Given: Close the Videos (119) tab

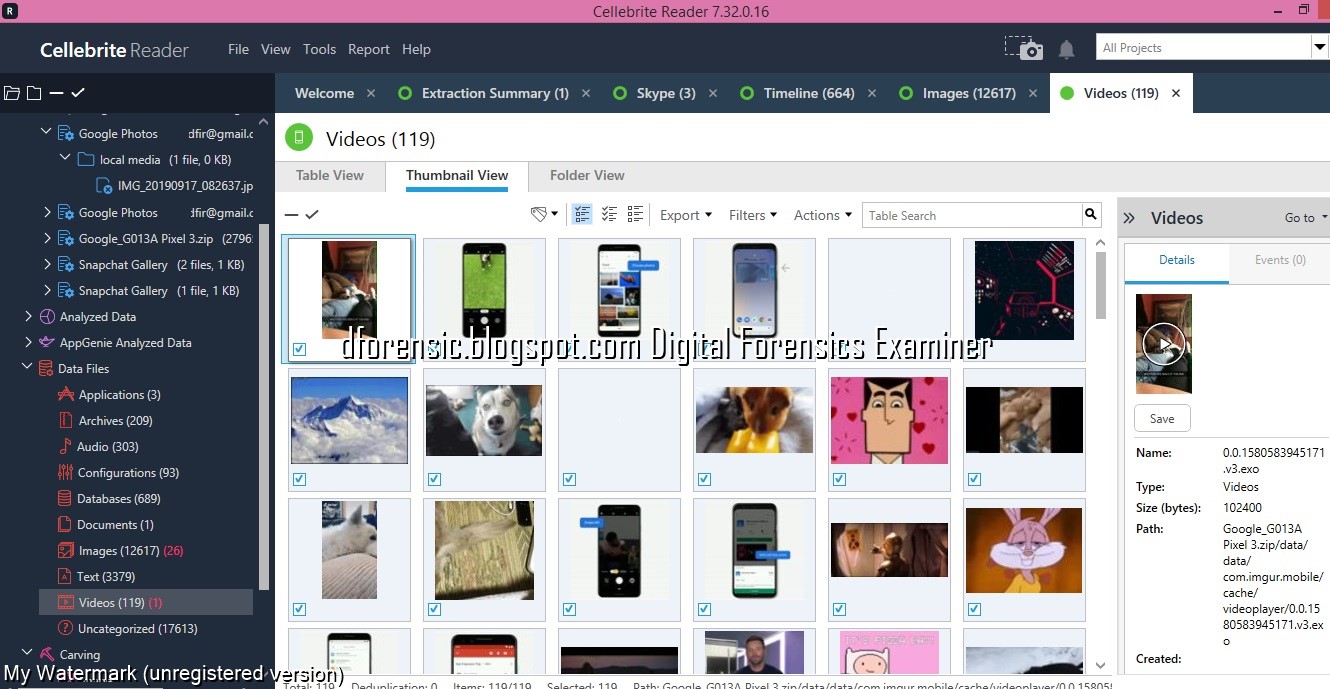Looking at the screenshot, I should (x=1176, y=93).
